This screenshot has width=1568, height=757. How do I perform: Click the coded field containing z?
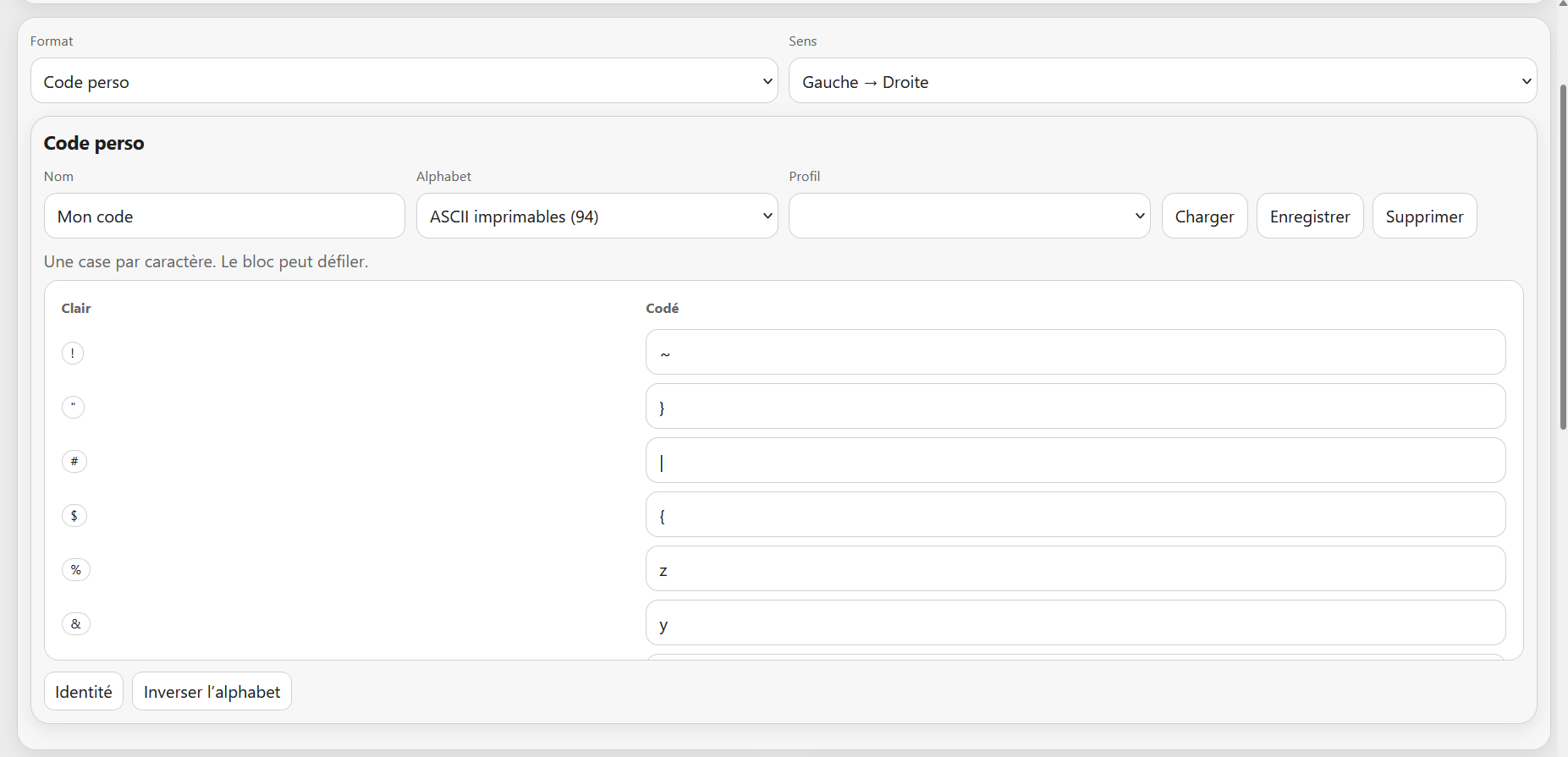[1075, 568]
